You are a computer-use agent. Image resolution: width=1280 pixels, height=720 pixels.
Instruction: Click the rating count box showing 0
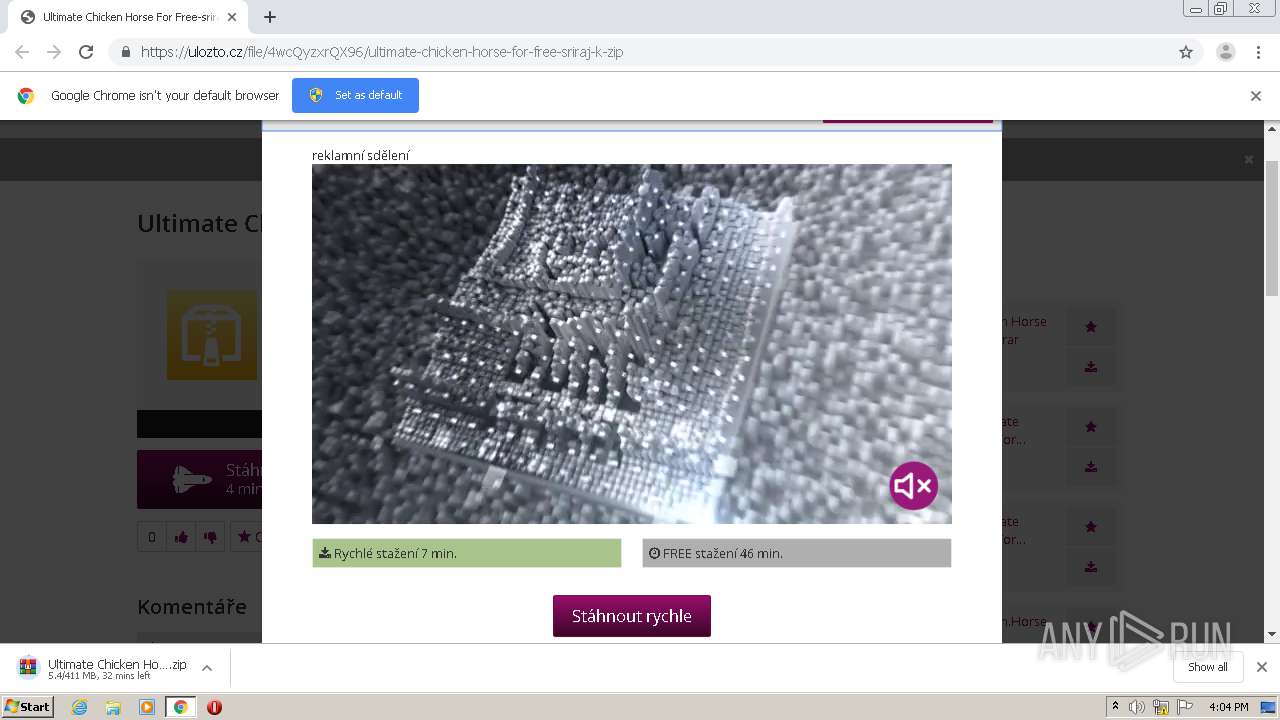(x=151, y=537)
